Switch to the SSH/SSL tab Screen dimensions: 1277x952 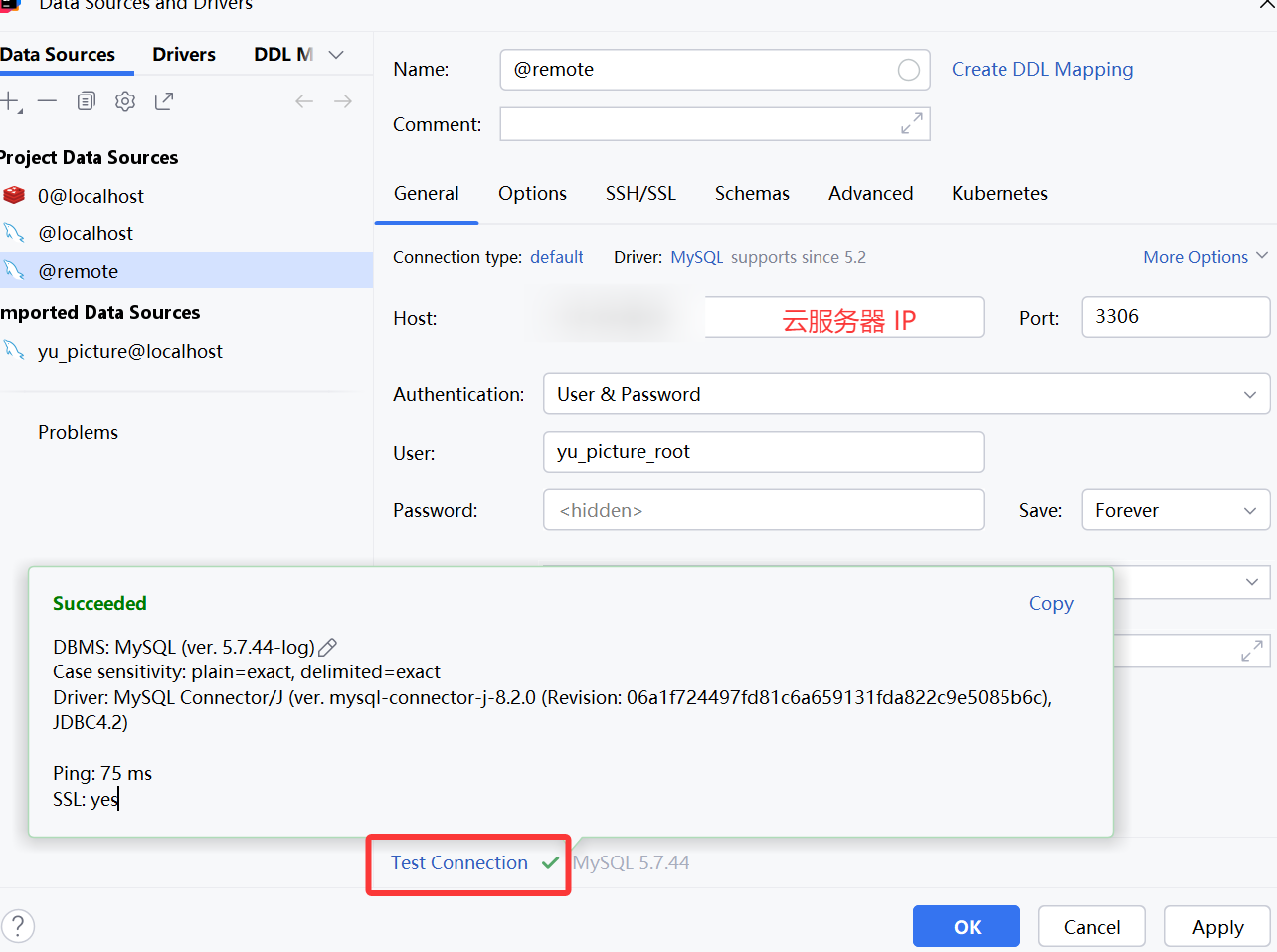coord(640,194)
